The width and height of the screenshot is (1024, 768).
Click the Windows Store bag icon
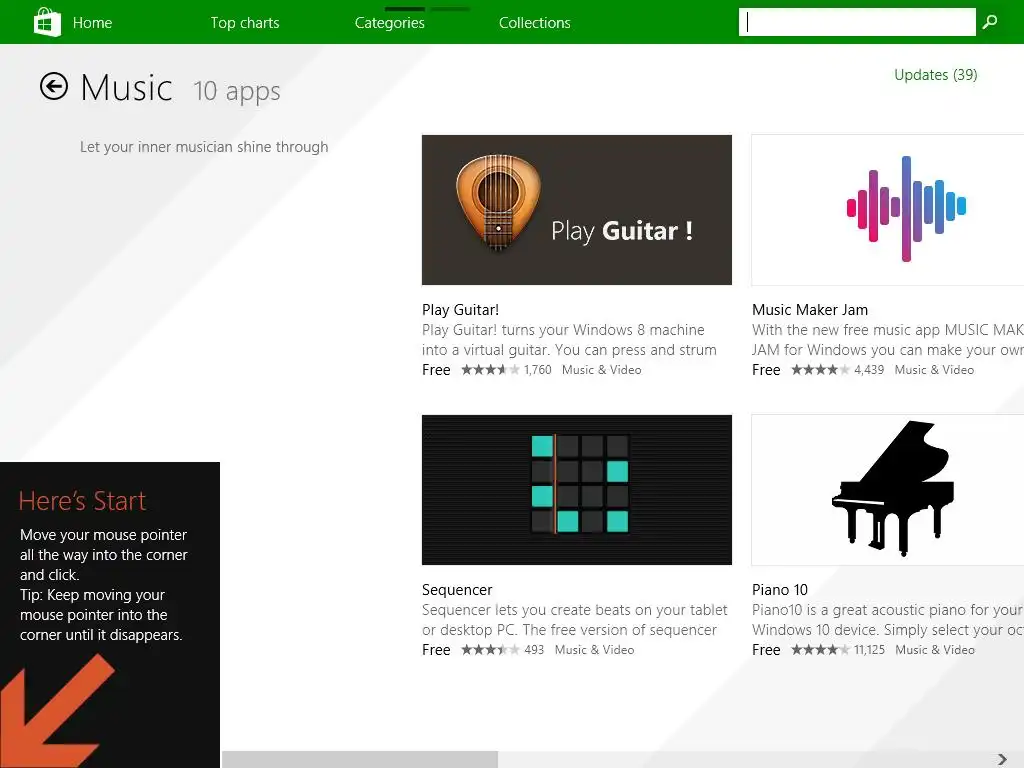coord(47,22)
